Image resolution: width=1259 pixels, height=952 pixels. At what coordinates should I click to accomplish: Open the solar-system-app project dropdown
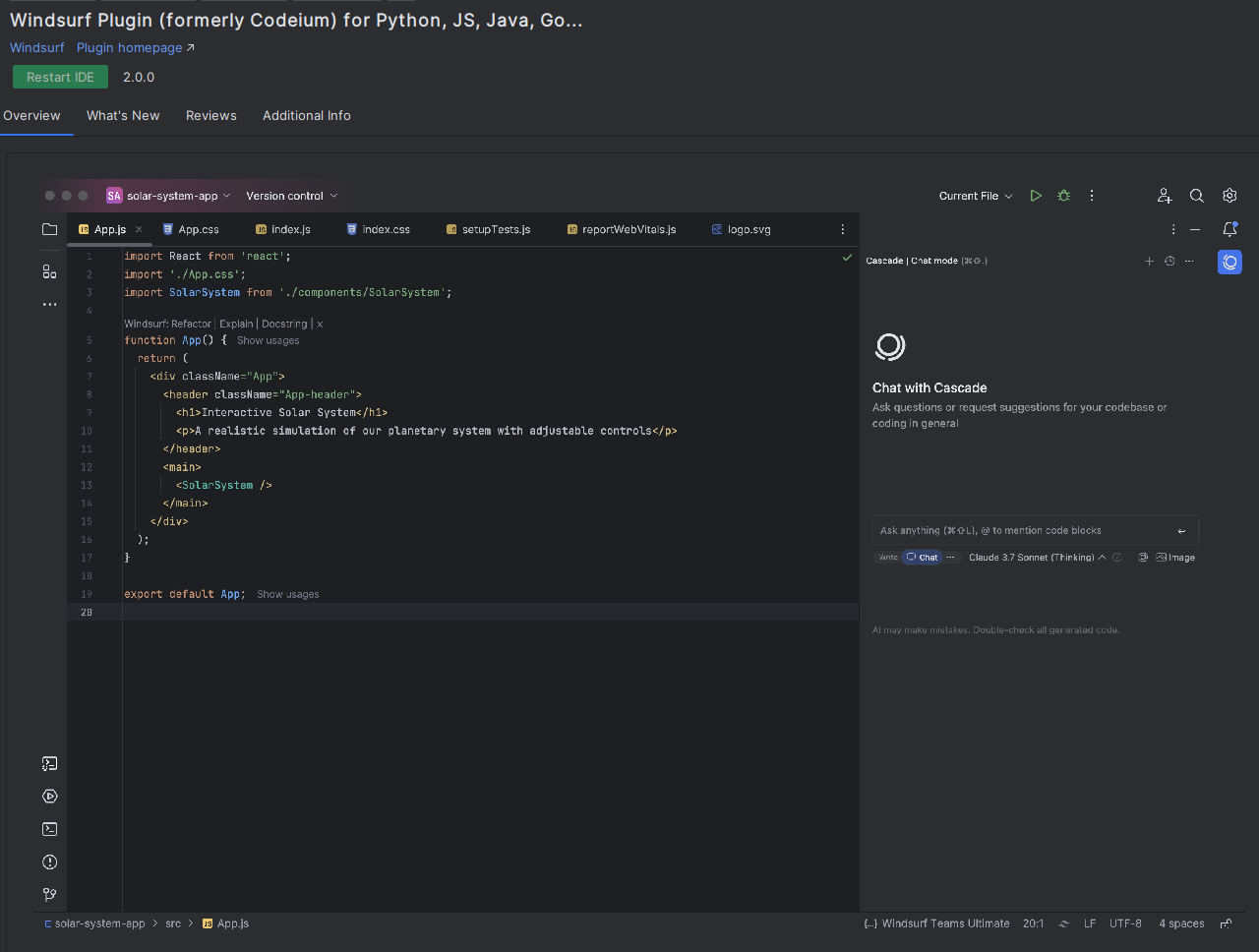[168, 196]
